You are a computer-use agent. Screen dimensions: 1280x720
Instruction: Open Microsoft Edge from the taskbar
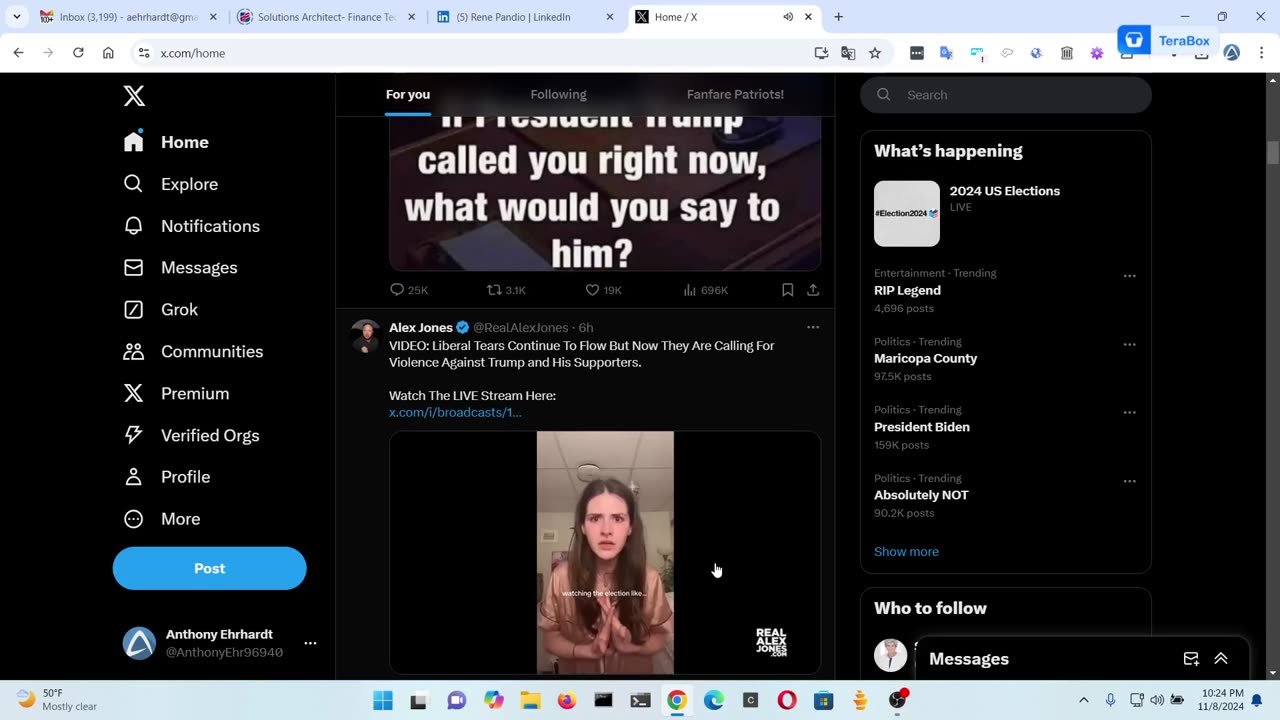pos(713,701)
